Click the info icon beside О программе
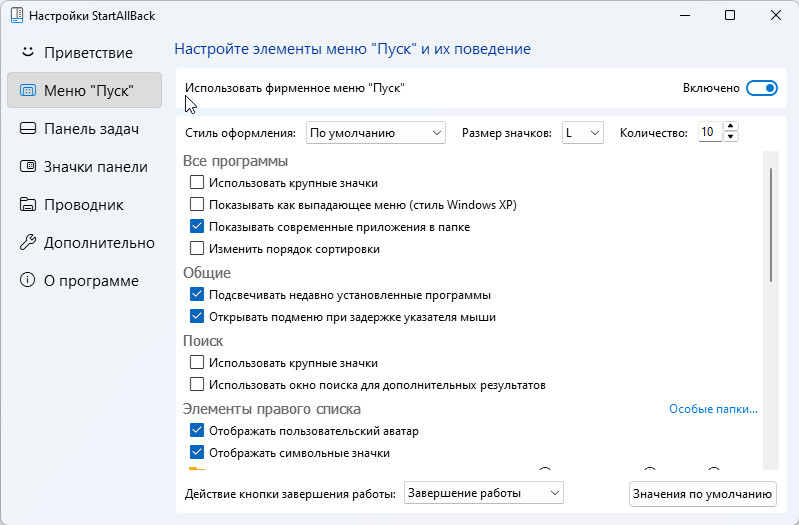Viewport: 799px width, 525px height. click(28, 280)
